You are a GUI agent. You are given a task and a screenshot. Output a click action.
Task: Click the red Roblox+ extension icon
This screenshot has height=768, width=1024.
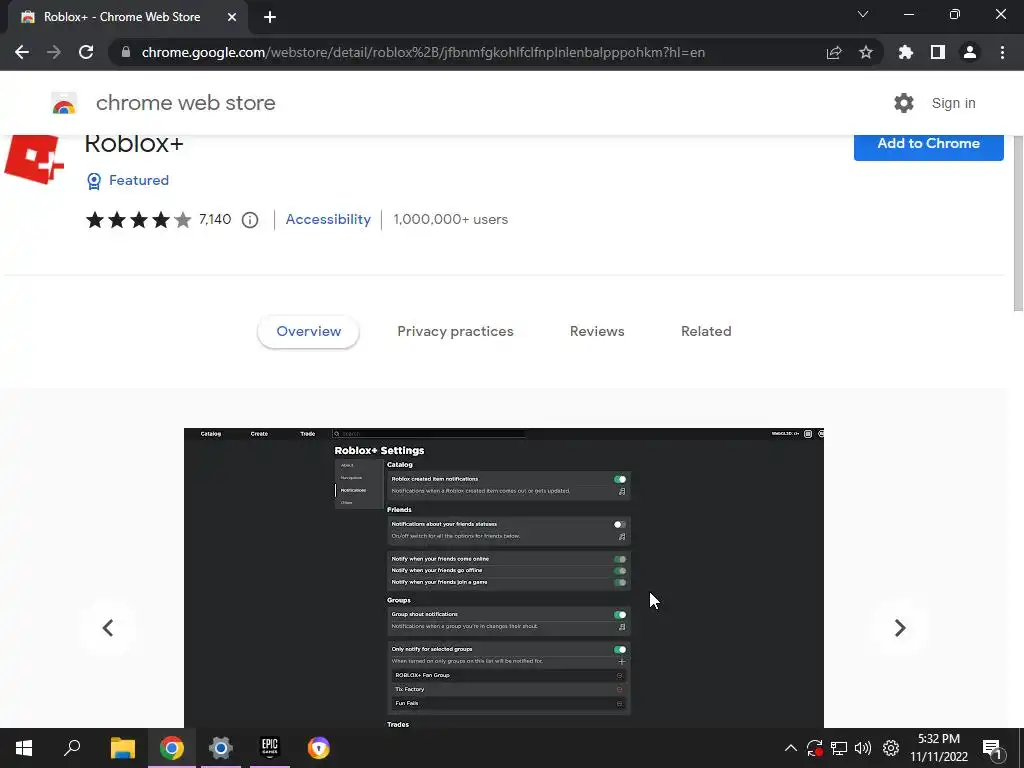point(34,159)
